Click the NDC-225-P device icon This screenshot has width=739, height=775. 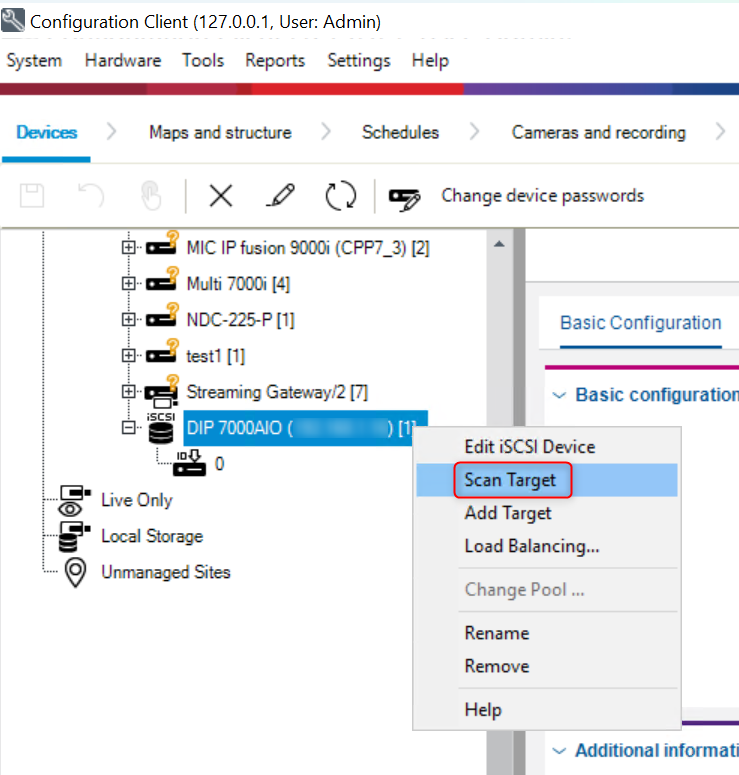(162, 315)
